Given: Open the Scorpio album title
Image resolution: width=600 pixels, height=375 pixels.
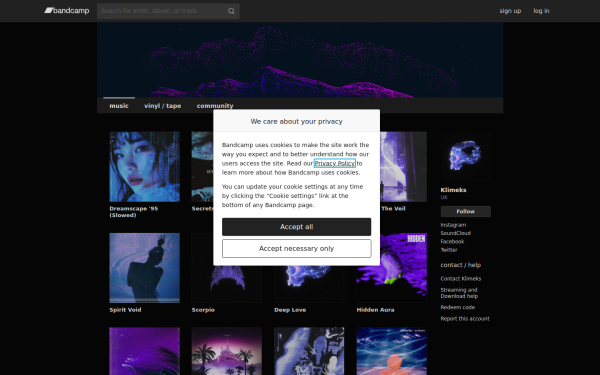Looking at the screenshot, I should tap(203, 310).
